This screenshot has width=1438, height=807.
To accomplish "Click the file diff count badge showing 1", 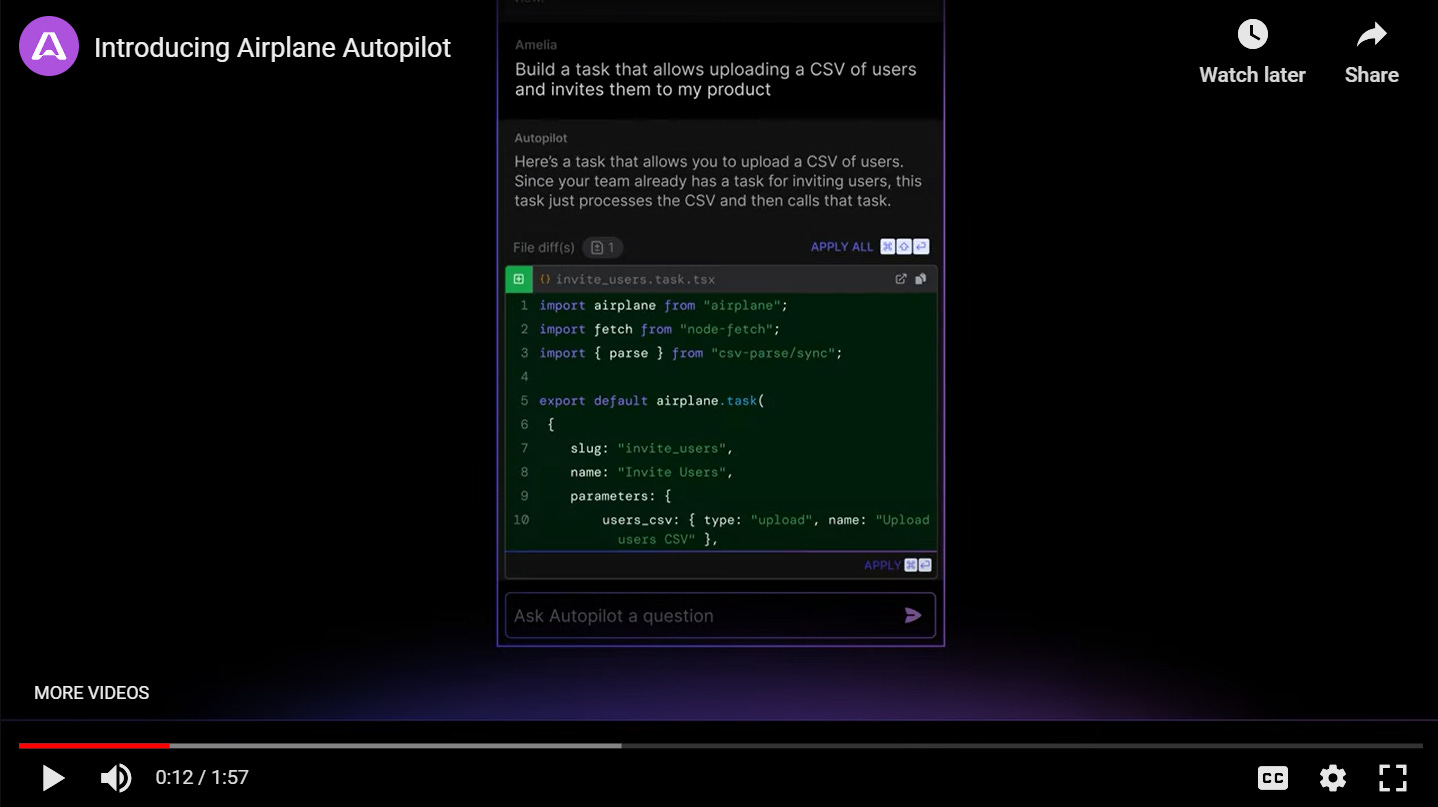I will (x=603, y=247).
